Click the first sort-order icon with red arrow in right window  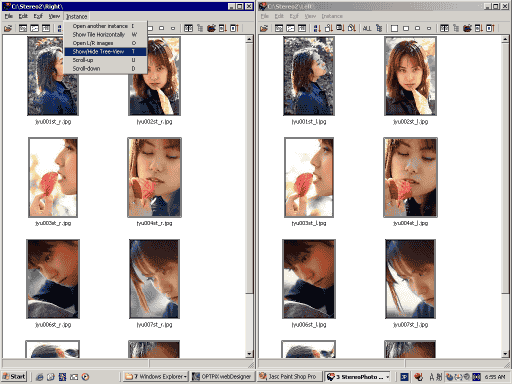coord(317,28)
